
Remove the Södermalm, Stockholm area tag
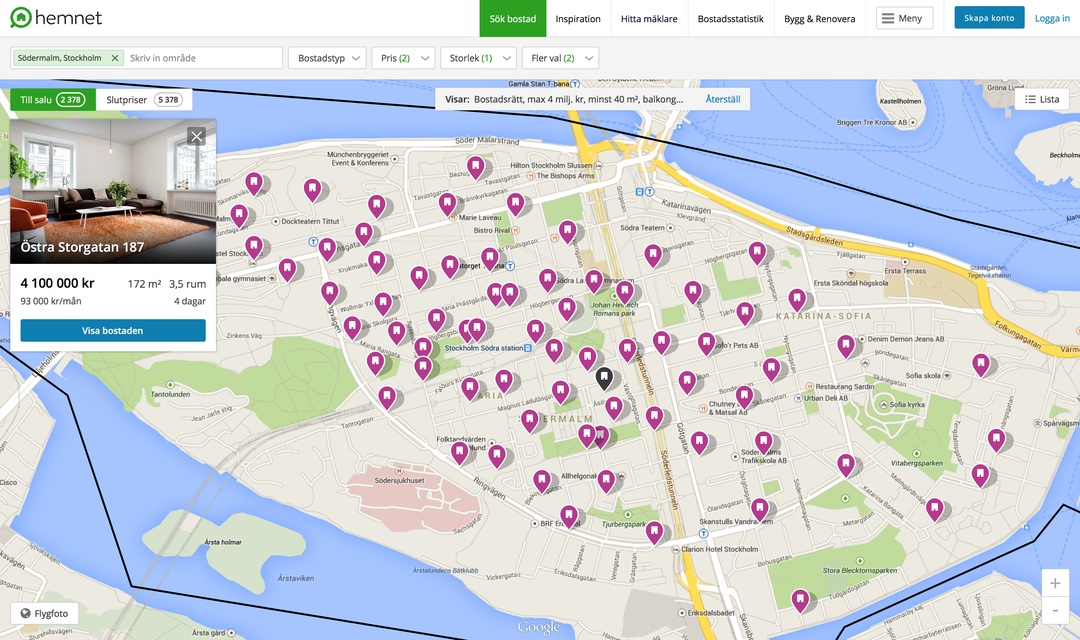tap(115, 58)
